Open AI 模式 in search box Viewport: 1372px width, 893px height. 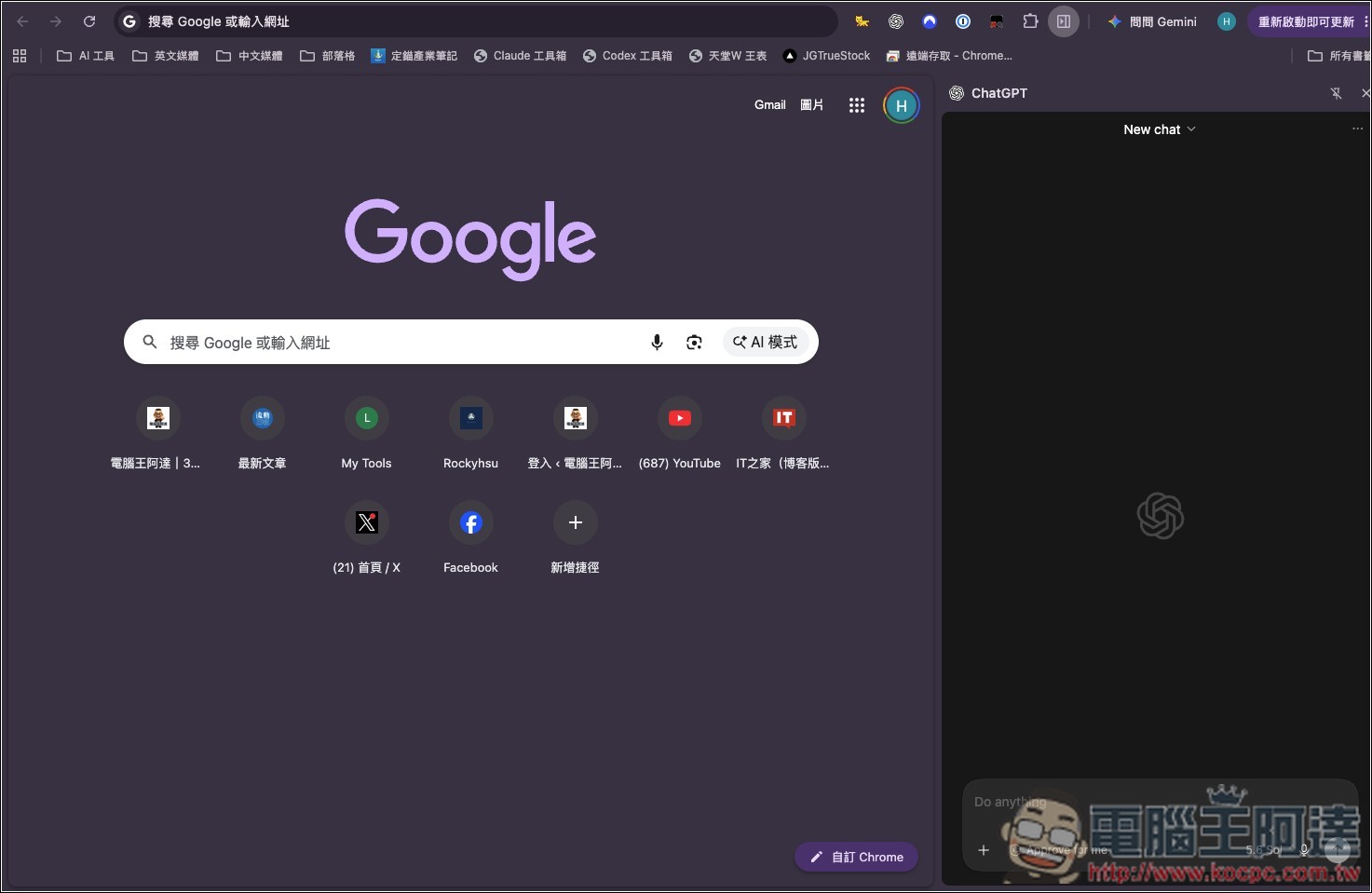coord(766,343)
